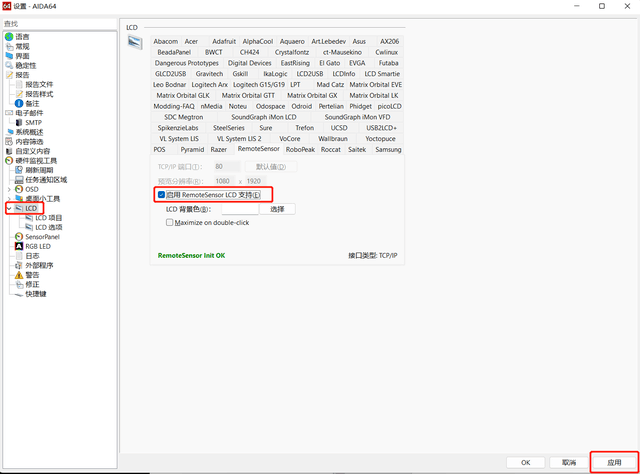This screenshot has width=640, height=474.
Task: Click the globe icon beside 语言
Action: [x=9, y=37]
